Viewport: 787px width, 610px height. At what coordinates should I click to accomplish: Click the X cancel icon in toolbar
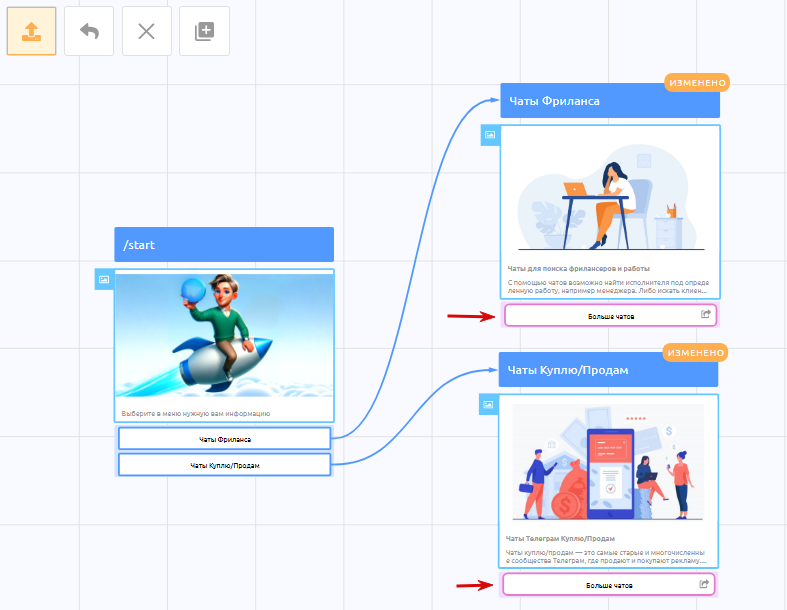pos(147,31)
